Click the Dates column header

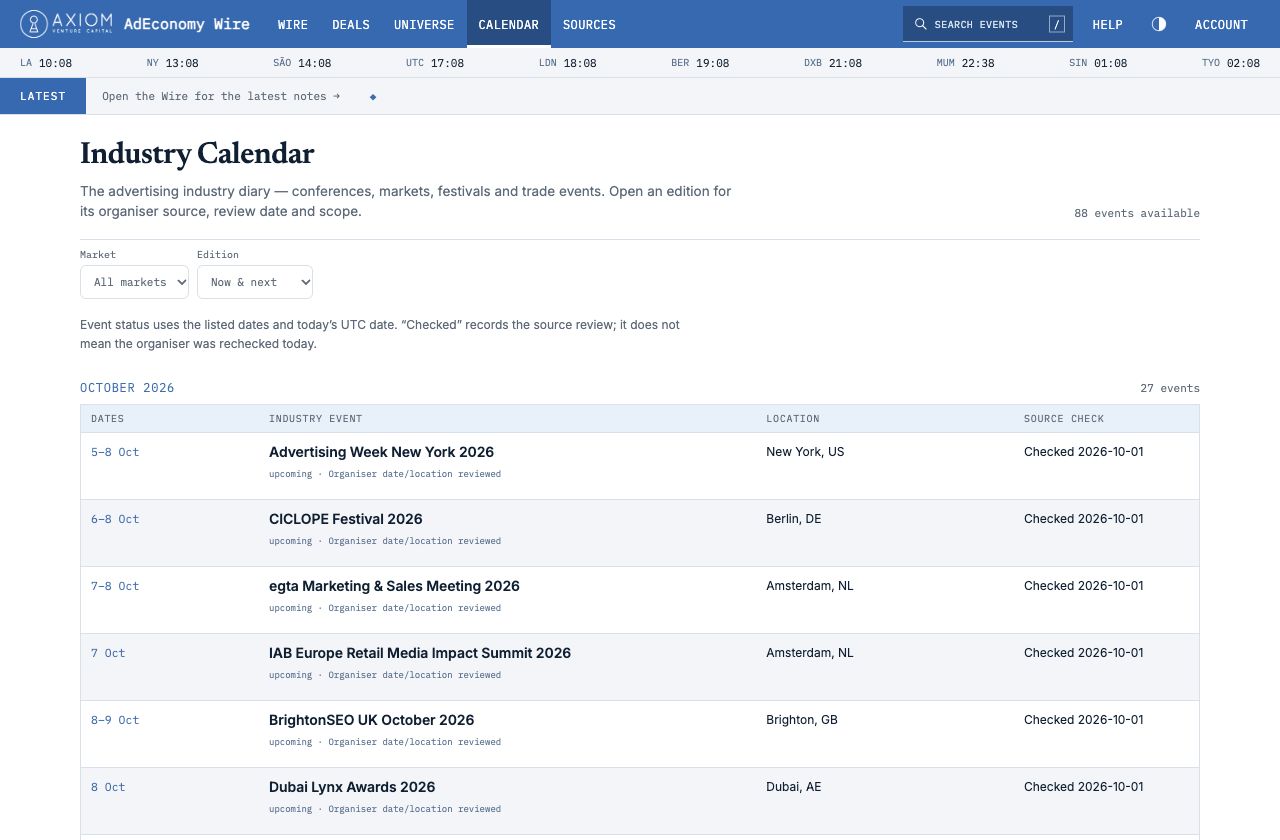click(x=108, y=419)
